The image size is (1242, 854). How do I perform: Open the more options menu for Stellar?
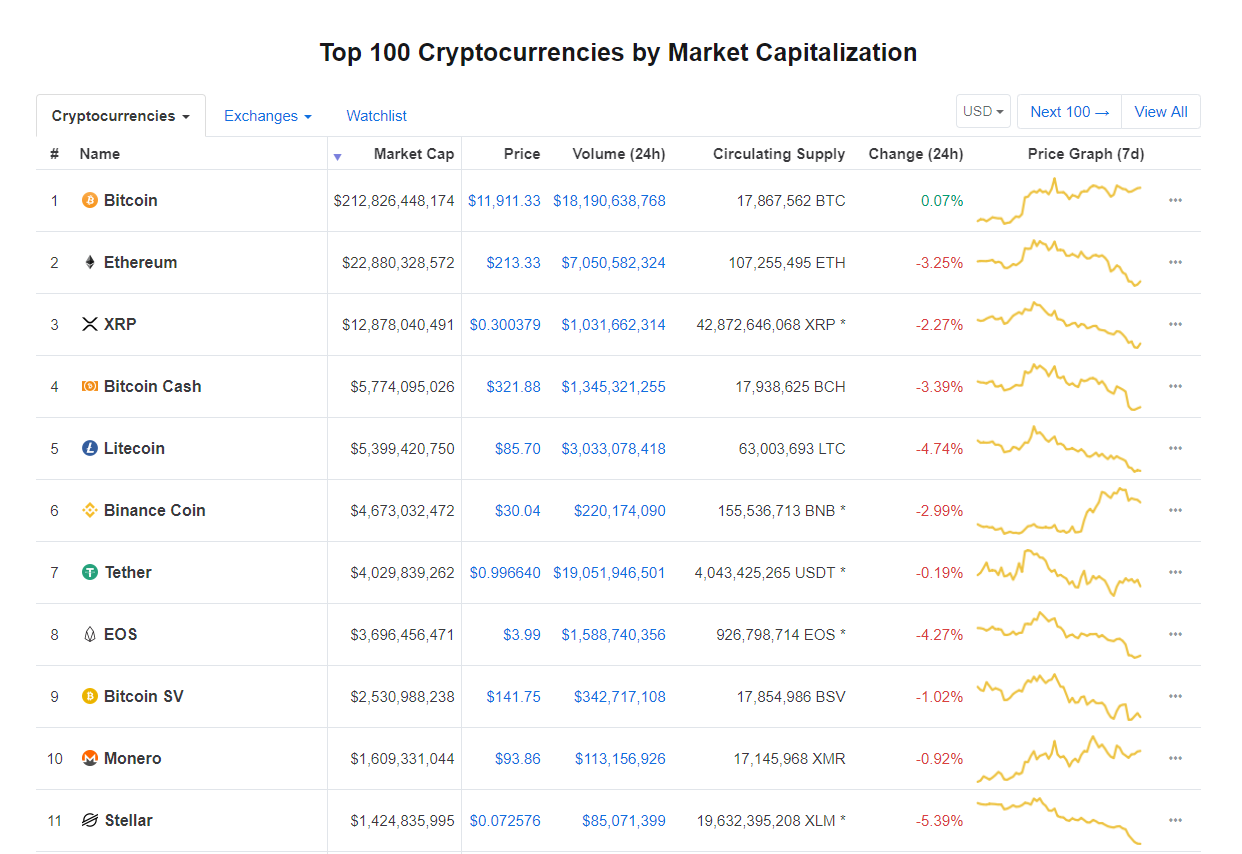pyautogui.click(x=1175, y=820)
